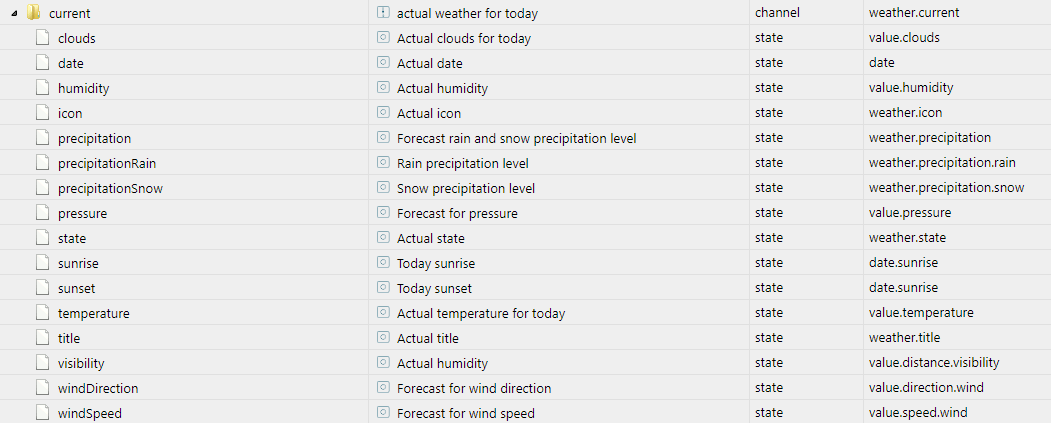Click channel icon next to actual weather for today
The height and width of the screenshot is (423, 1051).
[x=383, y=13]
